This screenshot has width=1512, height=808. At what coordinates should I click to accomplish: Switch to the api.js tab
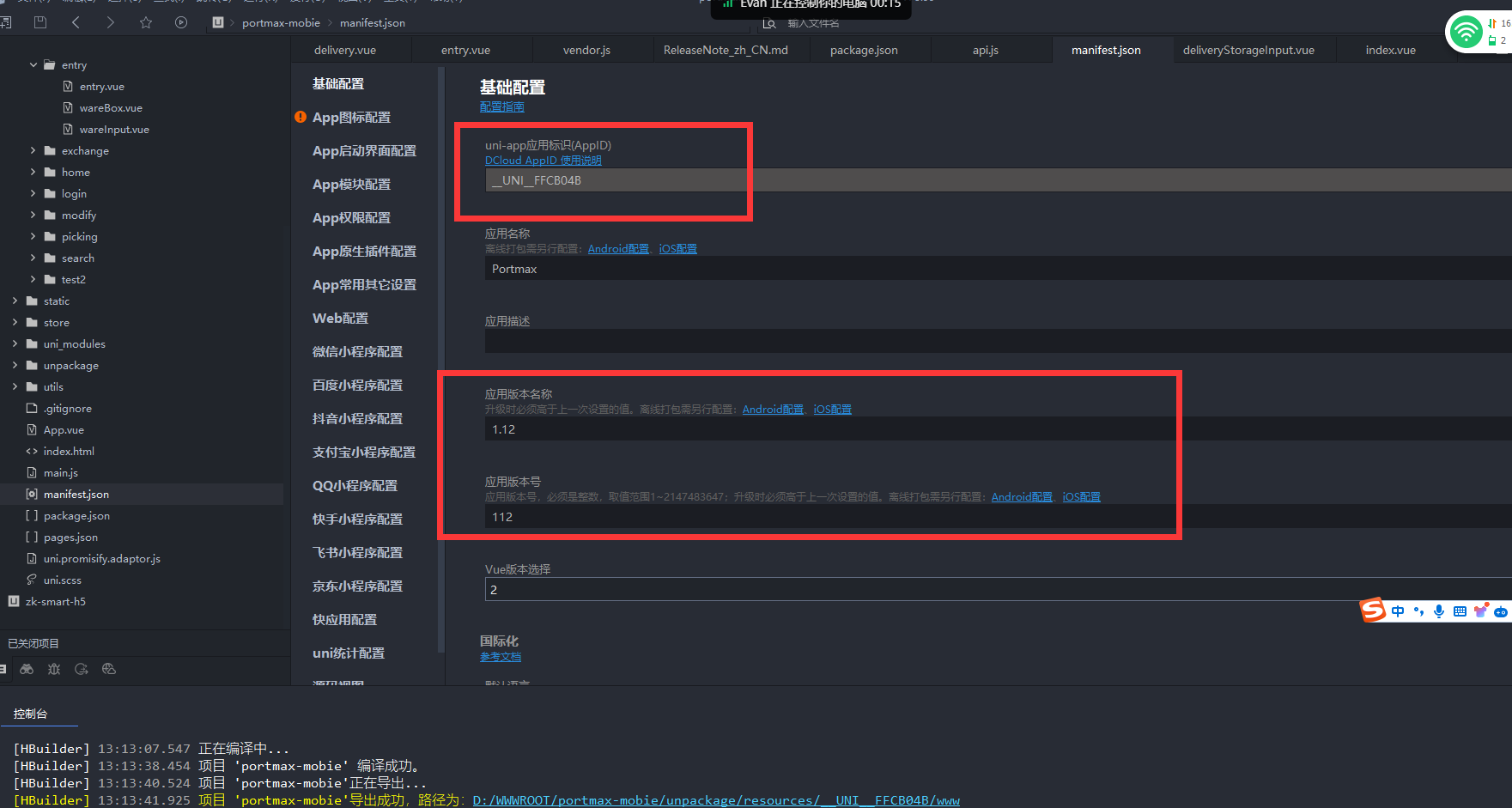click(x=986, y=50)
